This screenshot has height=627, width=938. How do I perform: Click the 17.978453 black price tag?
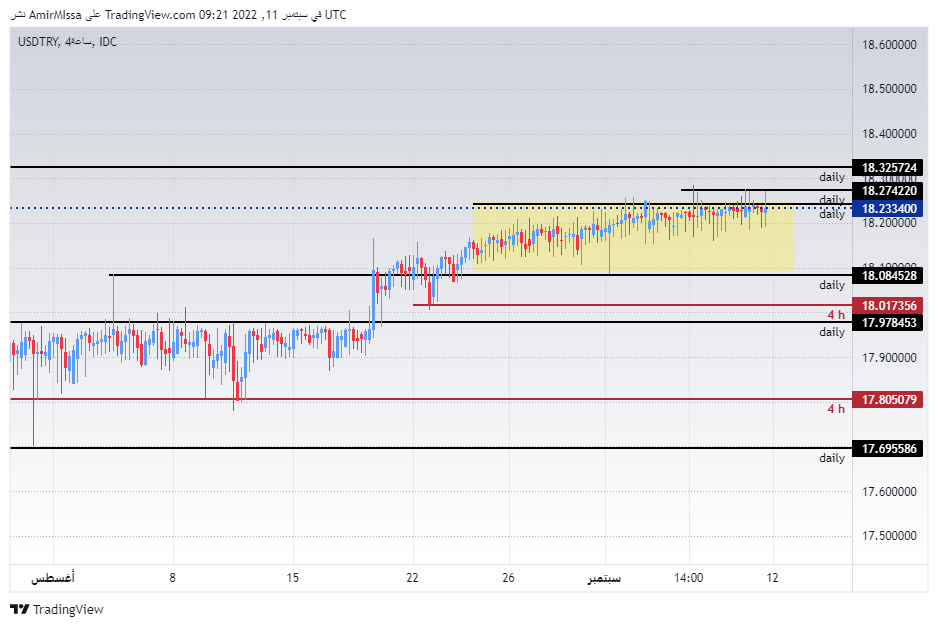click(x=888, y=323)
